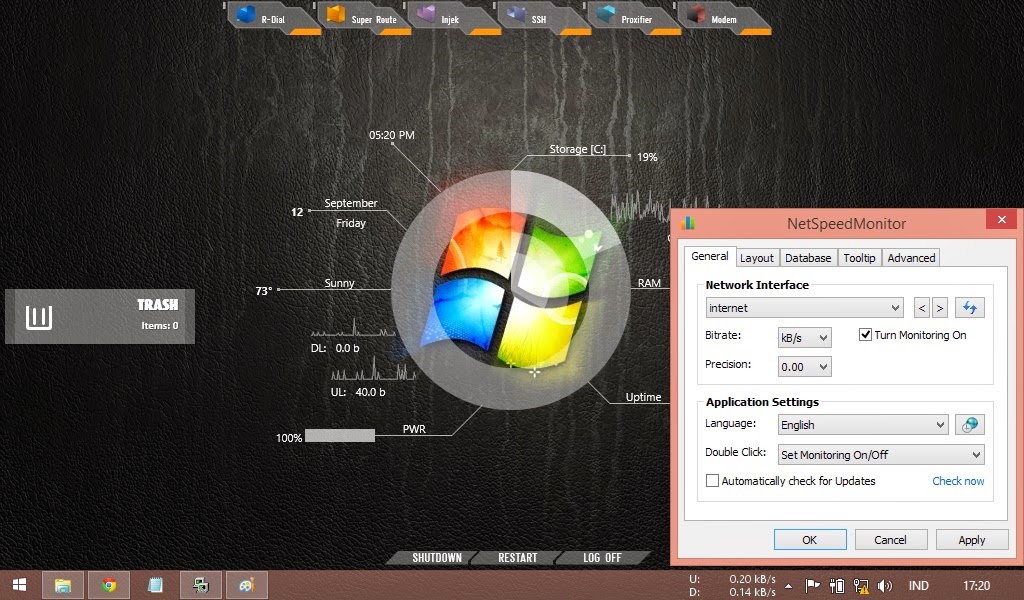The width and height of the screenshot is (1024, 600).
Task: Click the LOG OFF button on desktop
Action: click(602, 558)
